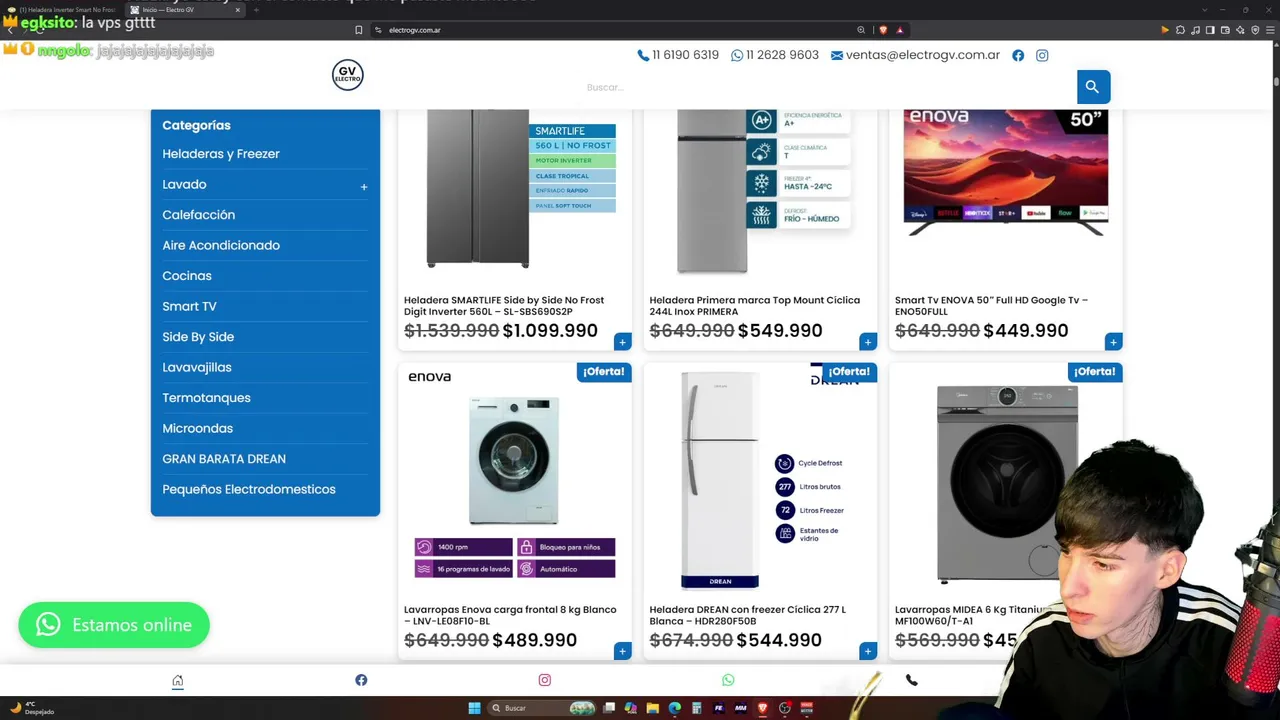Open the Lavarropas Enova carga frontal title link
The width and height of the screenshot is (1280, 720).
coord(510,615)
